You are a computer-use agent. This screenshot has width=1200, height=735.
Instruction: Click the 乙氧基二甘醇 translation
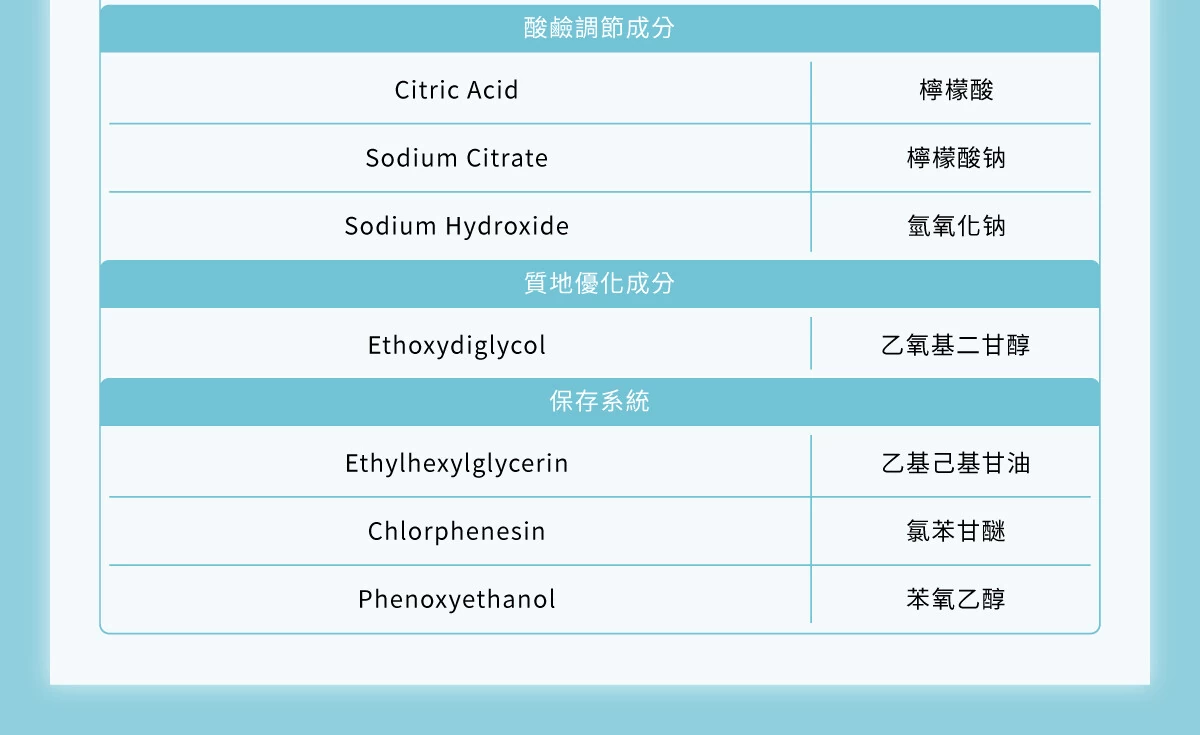coord(956,346)
